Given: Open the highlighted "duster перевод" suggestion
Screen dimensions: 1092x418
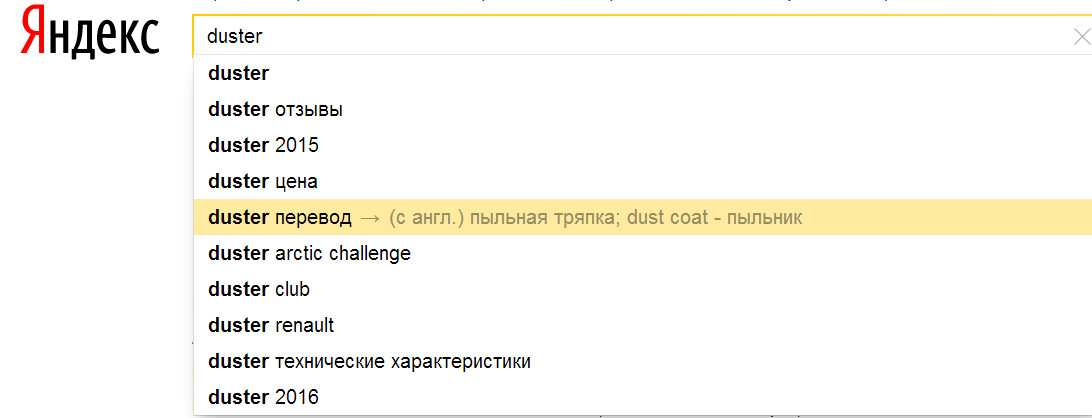Looking at the screenshot, I should [x=642, y=217].
